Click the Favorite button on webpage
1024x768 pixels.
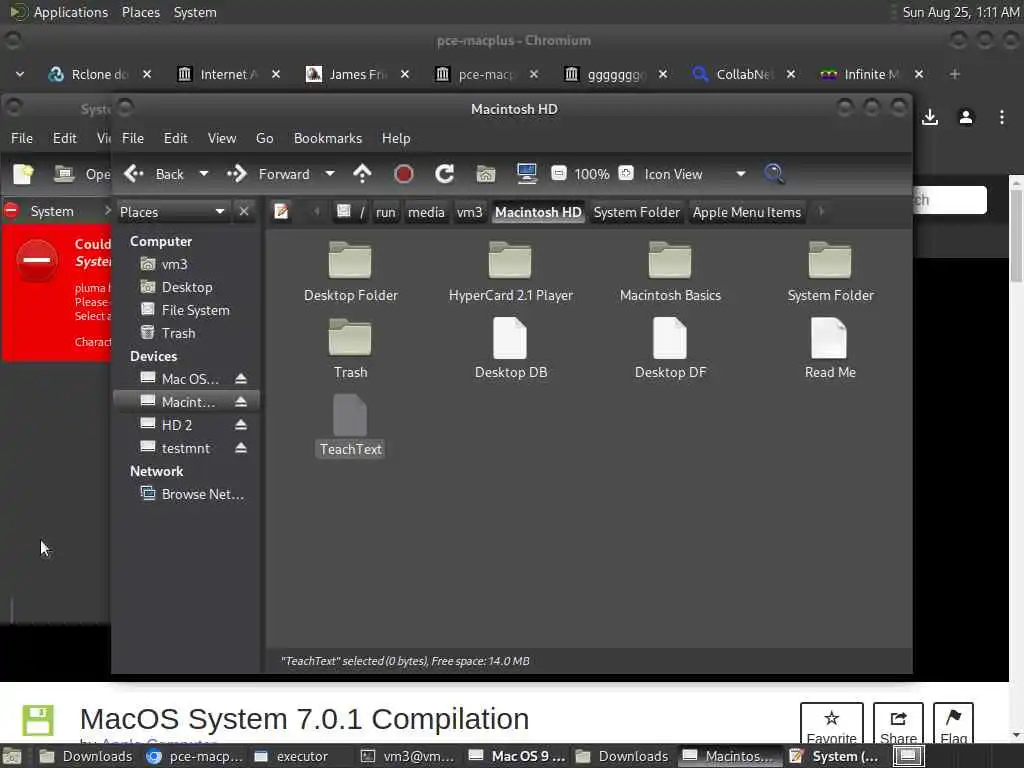831,724
